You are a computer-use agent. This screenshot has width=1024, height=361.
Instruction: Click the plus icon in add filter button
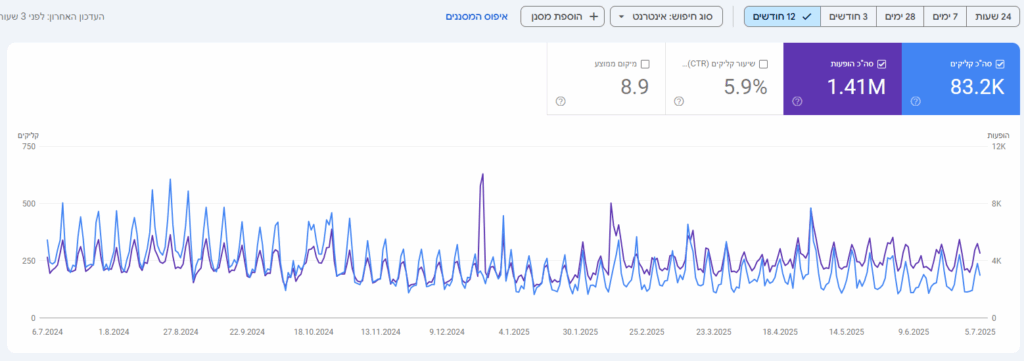coord(593,16)
